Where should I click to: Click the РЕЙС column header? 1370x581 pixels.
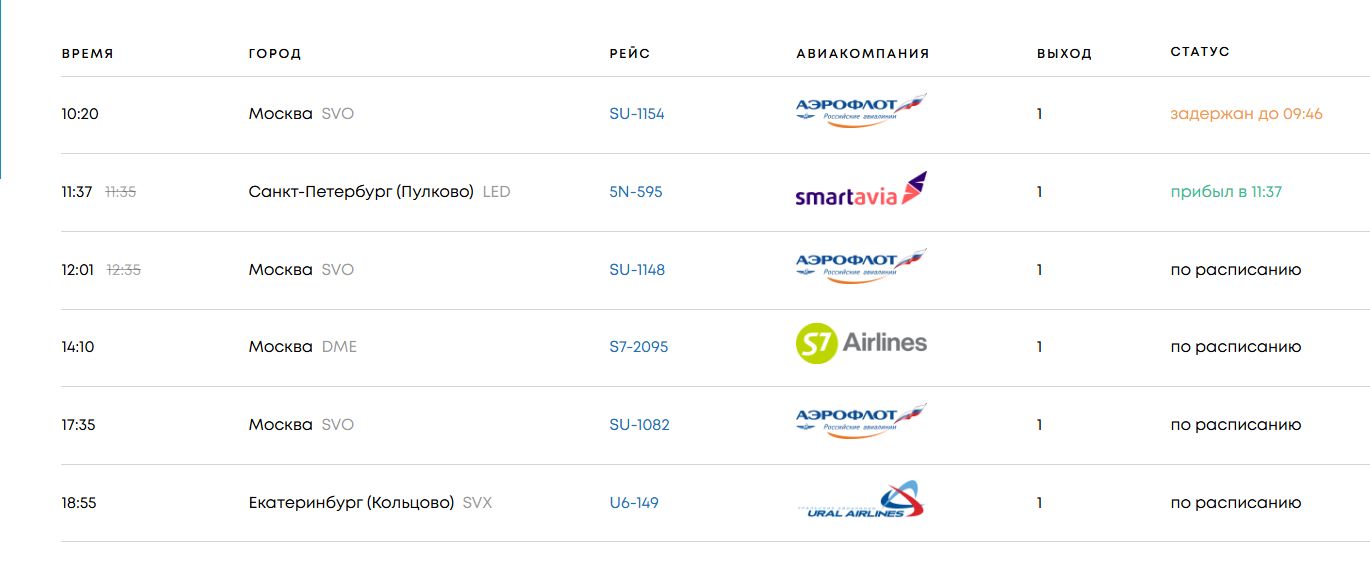629,54
